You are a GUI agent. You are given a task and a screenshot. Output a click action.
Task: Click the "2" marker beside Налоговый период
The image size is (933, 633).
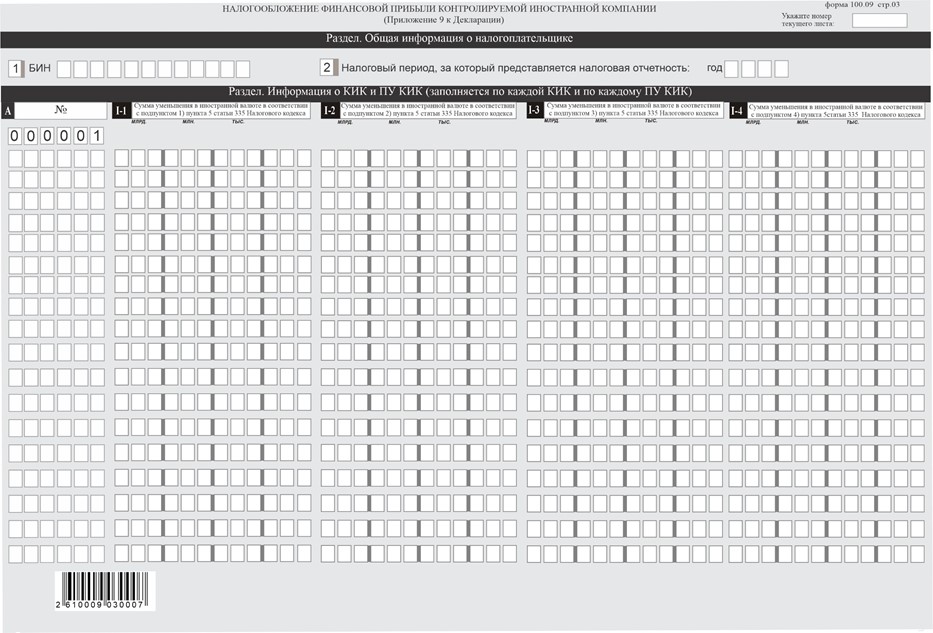pos(327,68)
